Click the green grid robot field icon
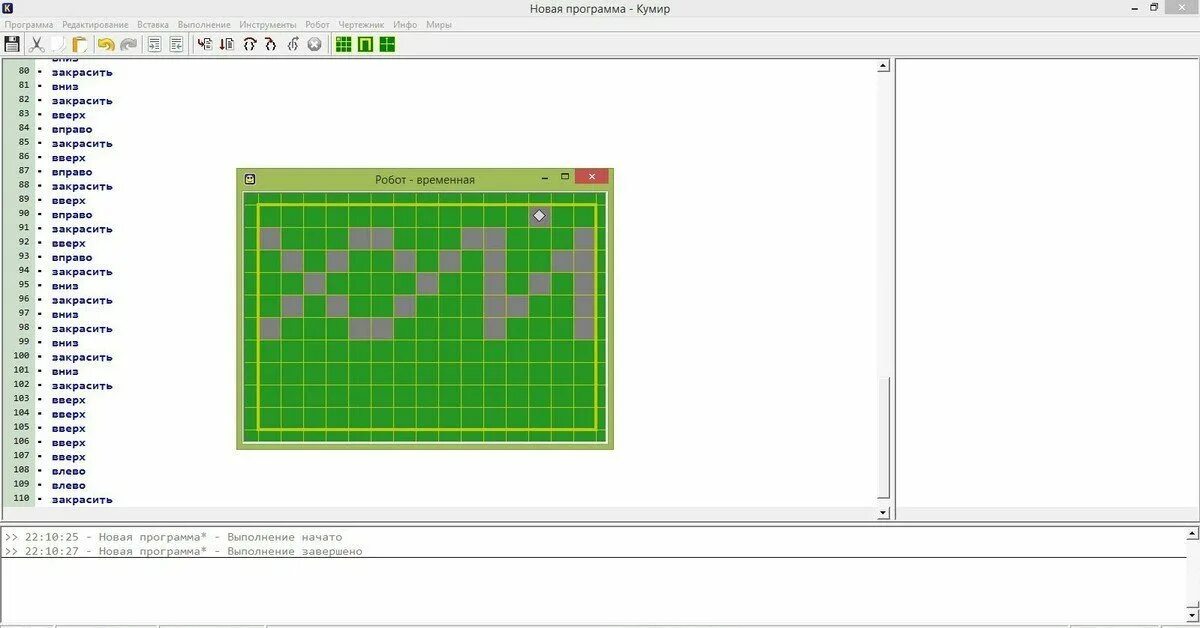 [x=343, y=44]
